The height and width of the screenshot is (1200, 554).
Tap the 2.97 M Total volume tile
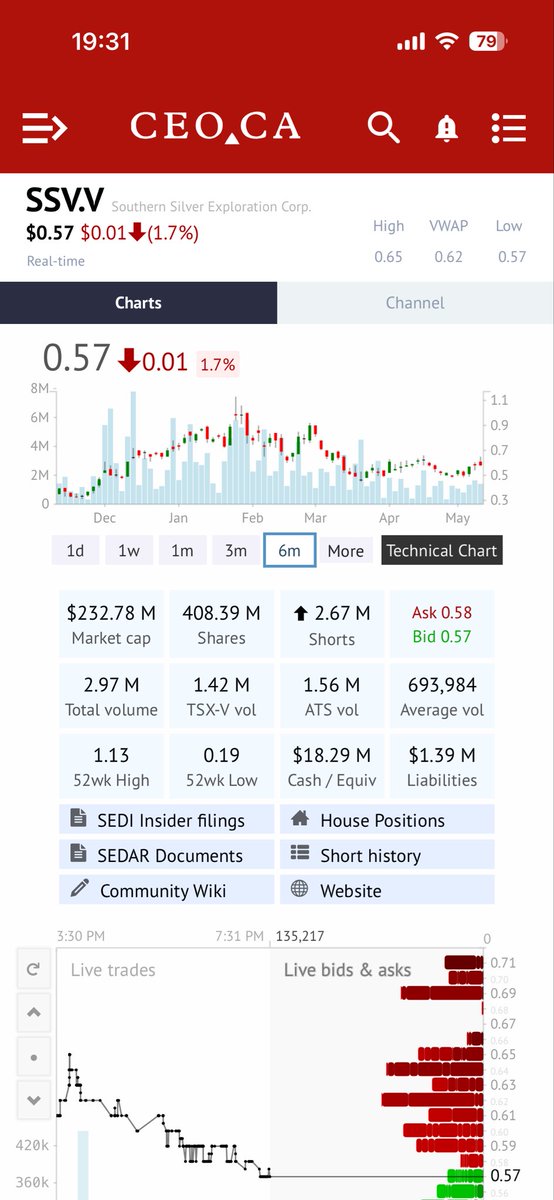(112, 697)
